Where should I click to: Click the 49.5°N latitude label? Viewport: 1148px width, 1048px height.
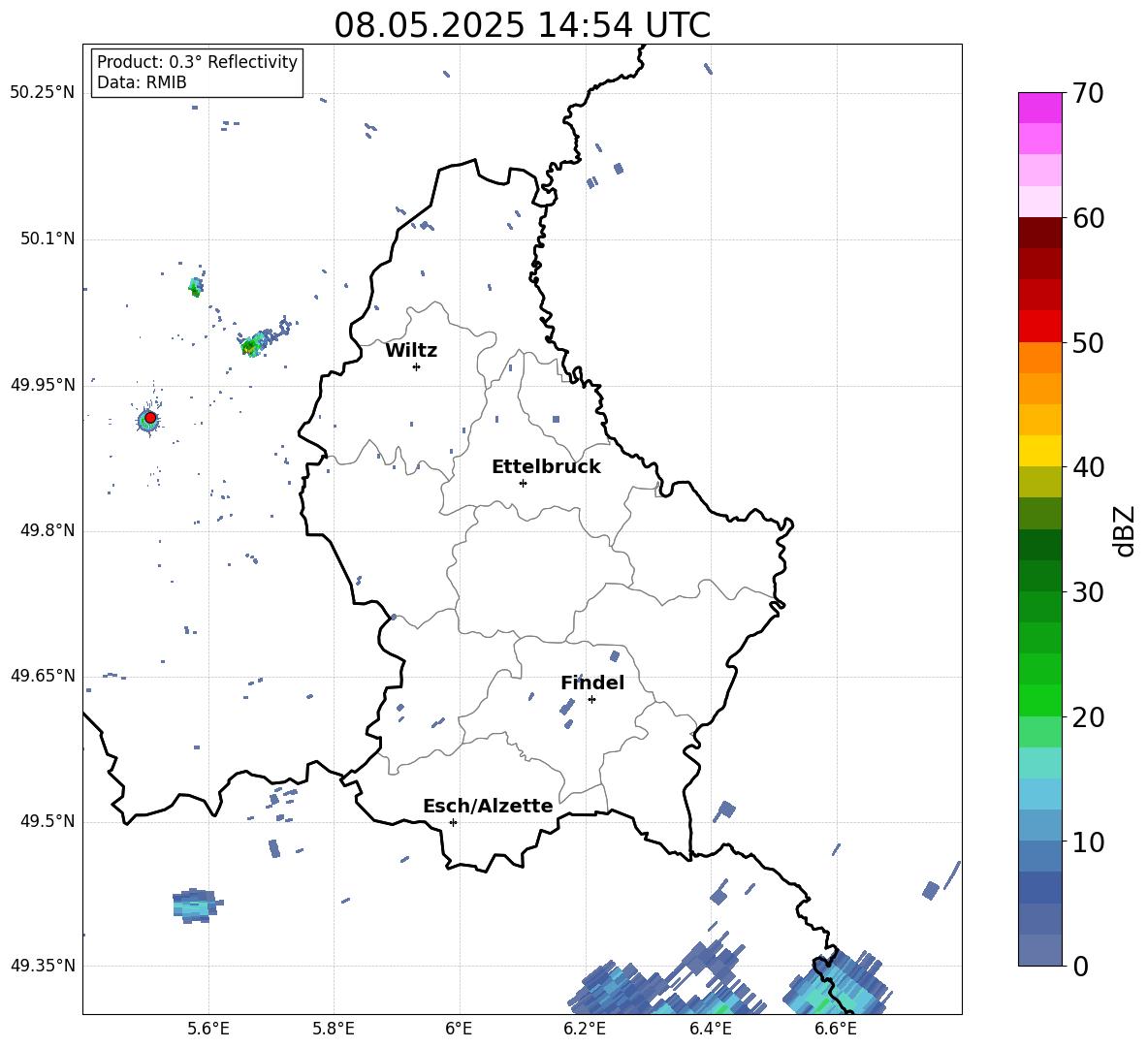point(47,821)
